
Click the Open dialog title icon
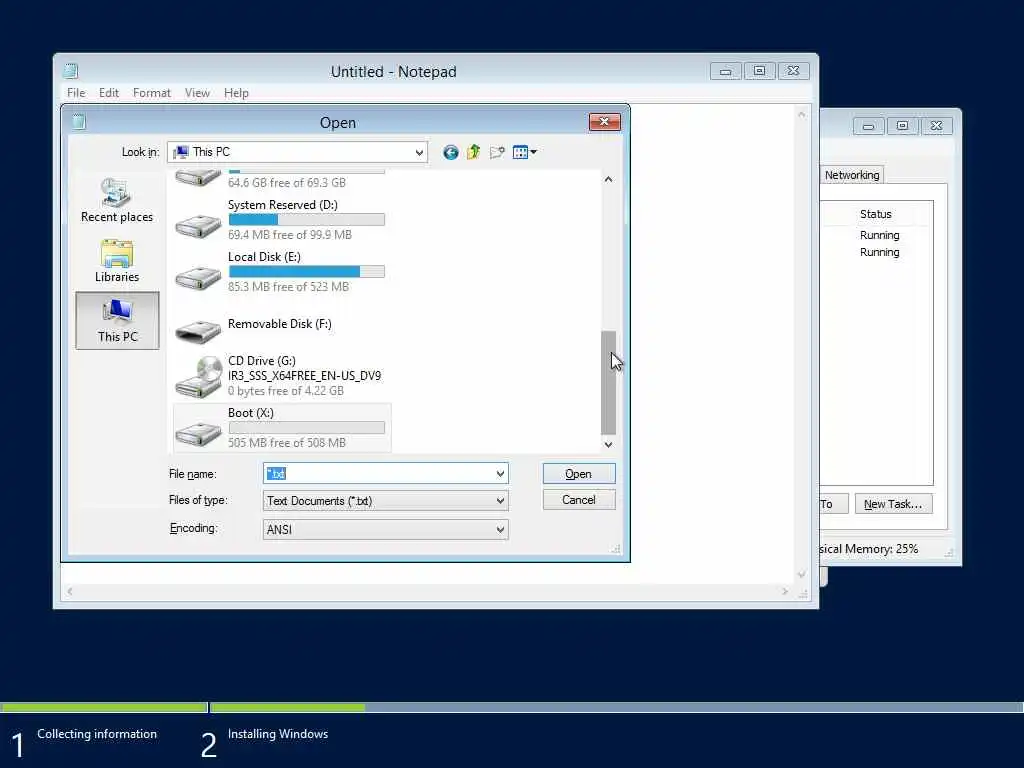point(79,121)
